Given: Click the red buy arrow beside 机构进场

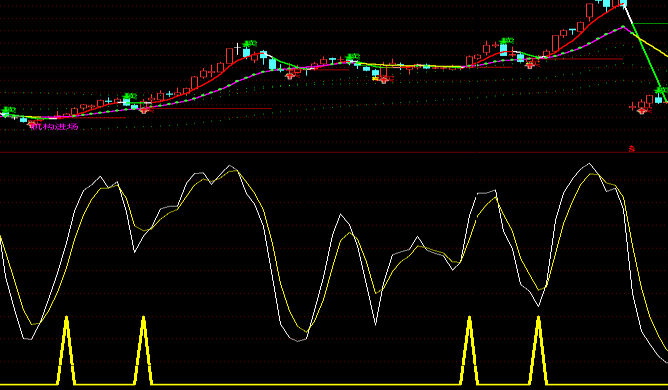Looking at the screenshot, I should click(x=33, y=124).
